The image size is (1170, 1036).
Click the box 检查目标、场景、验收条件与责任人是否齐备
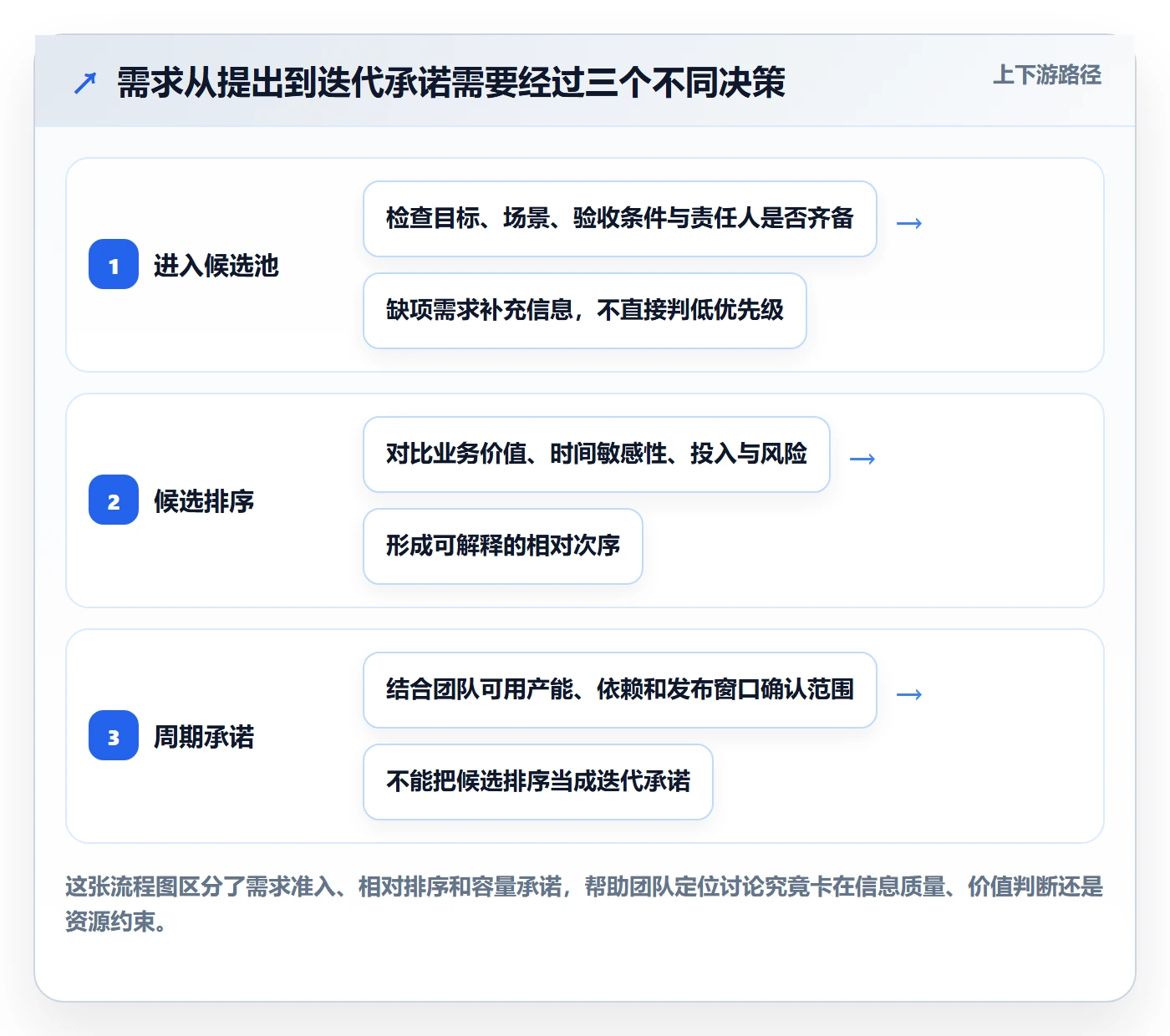click(620, 219)
